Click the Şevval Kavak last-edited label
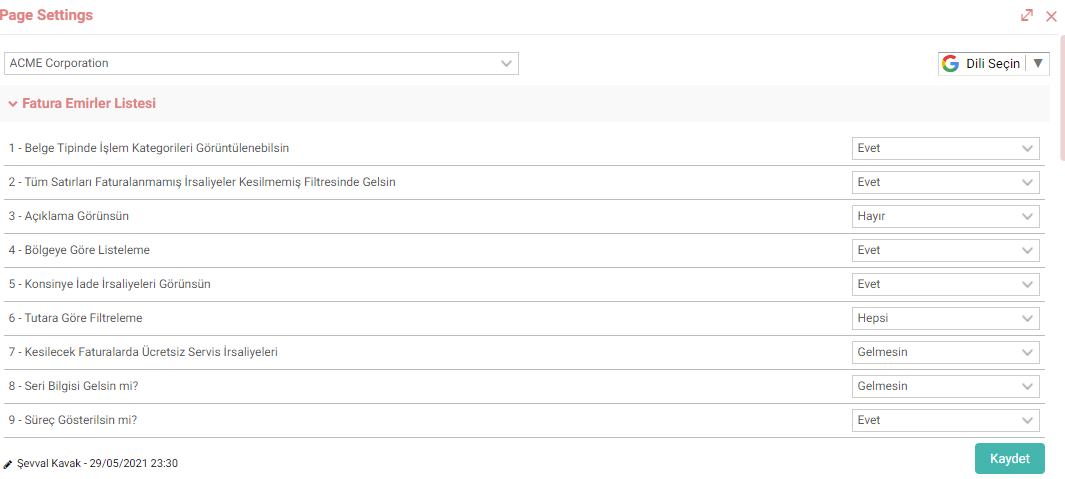1065x479 pixels. pyautogui.click(x=97, y=464)
